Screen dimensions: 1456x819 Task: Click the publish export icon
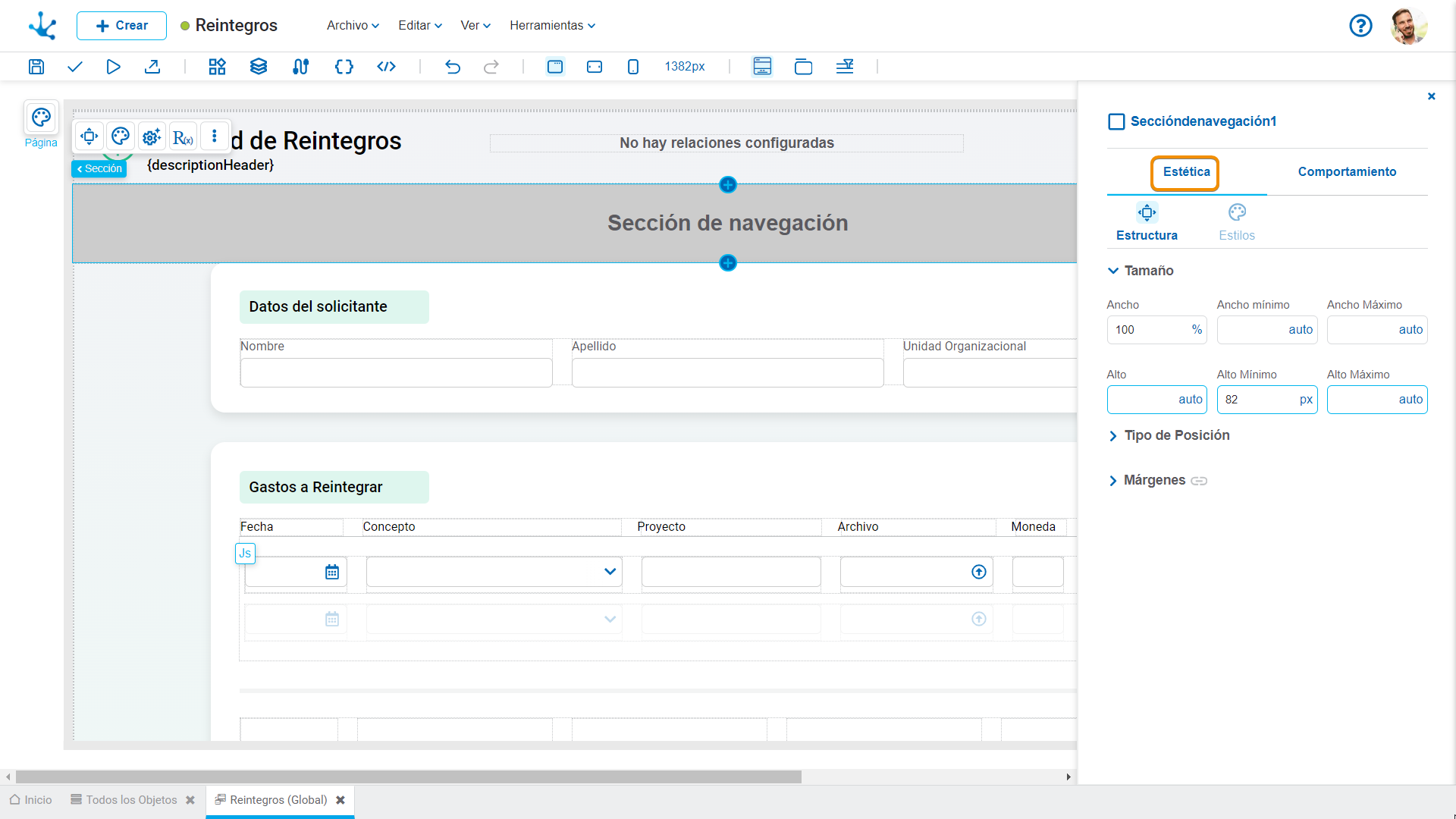(152, 67)
